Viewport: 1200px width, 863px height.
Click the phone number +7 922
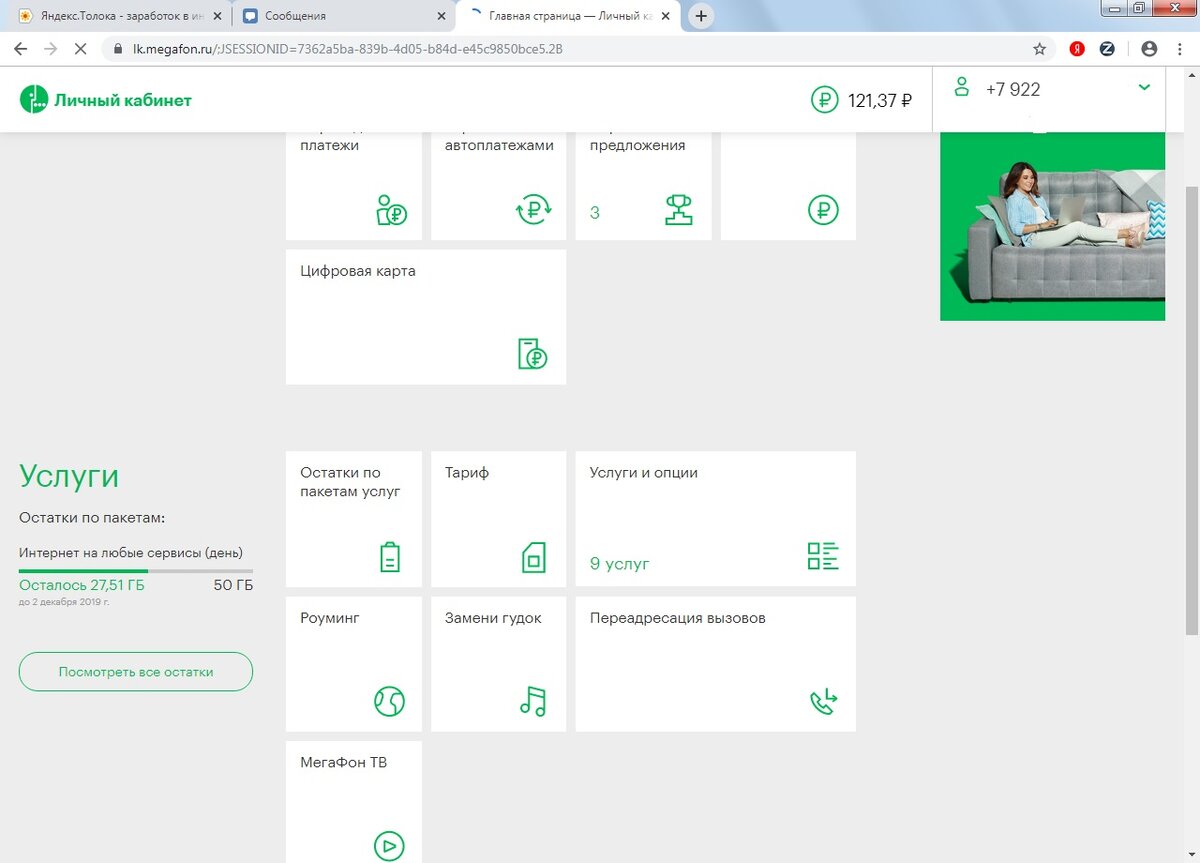[x=1013, y=89]
